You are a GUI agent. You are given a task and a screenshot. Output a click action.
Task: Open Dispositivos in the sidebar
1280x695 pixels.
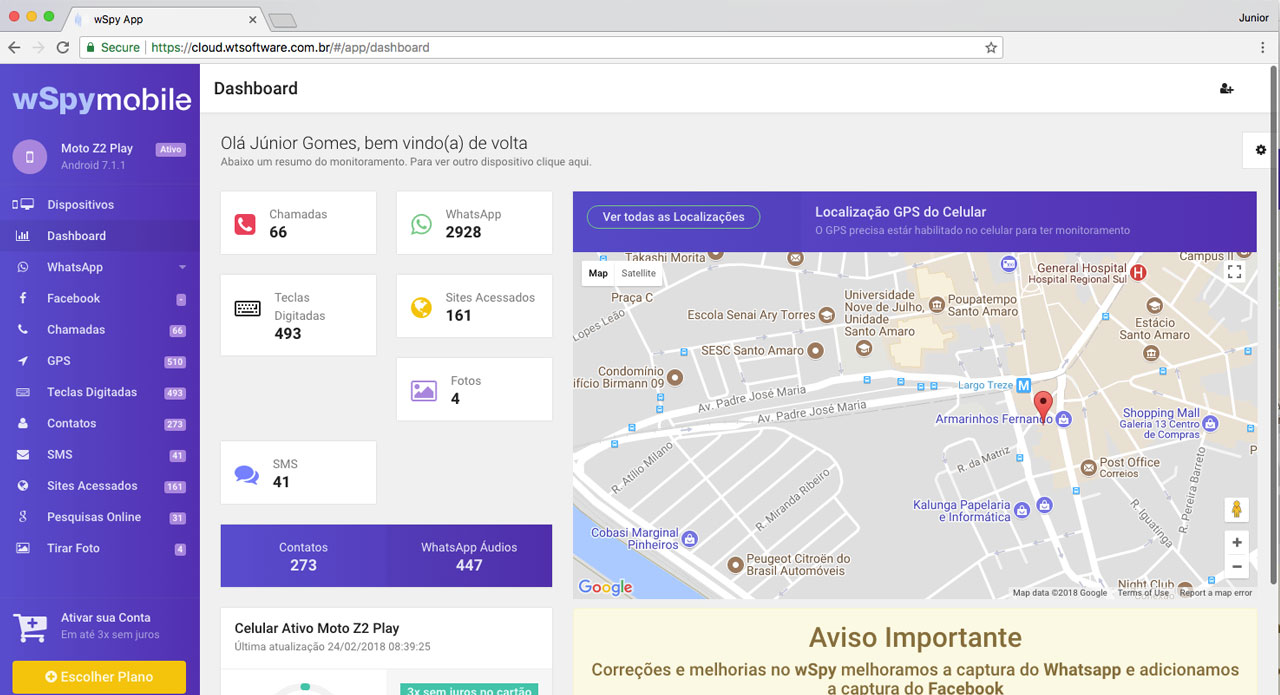point(100,205)
